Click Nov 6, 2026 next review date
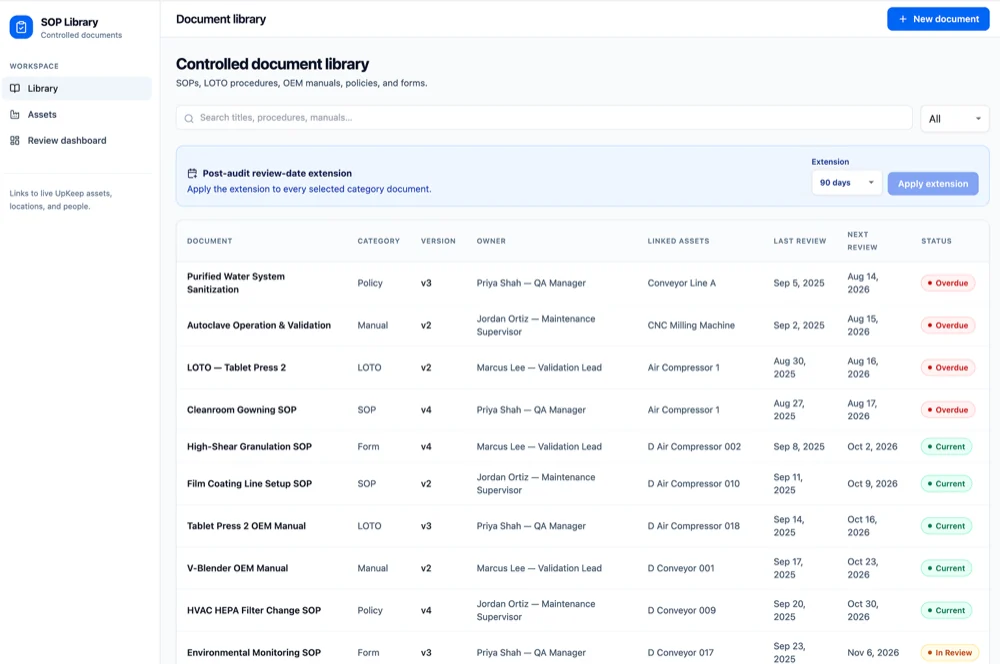Viewport: 1000px width, 664px height. pyautogui.click(x=872, y=653)
